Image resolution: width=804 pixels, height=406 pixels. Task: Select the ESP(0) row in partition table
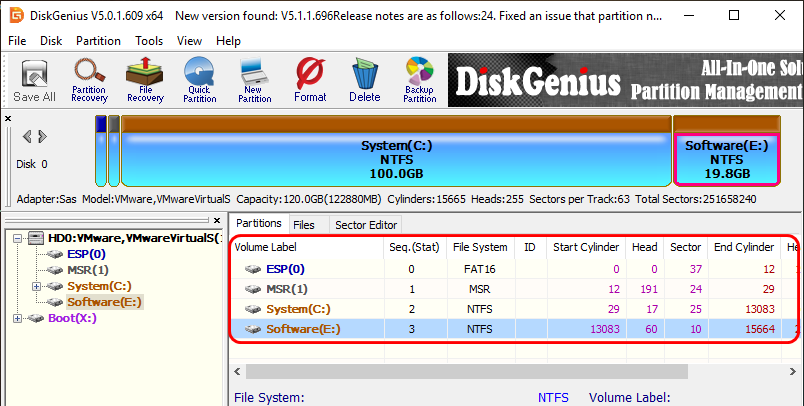point(285,269)
